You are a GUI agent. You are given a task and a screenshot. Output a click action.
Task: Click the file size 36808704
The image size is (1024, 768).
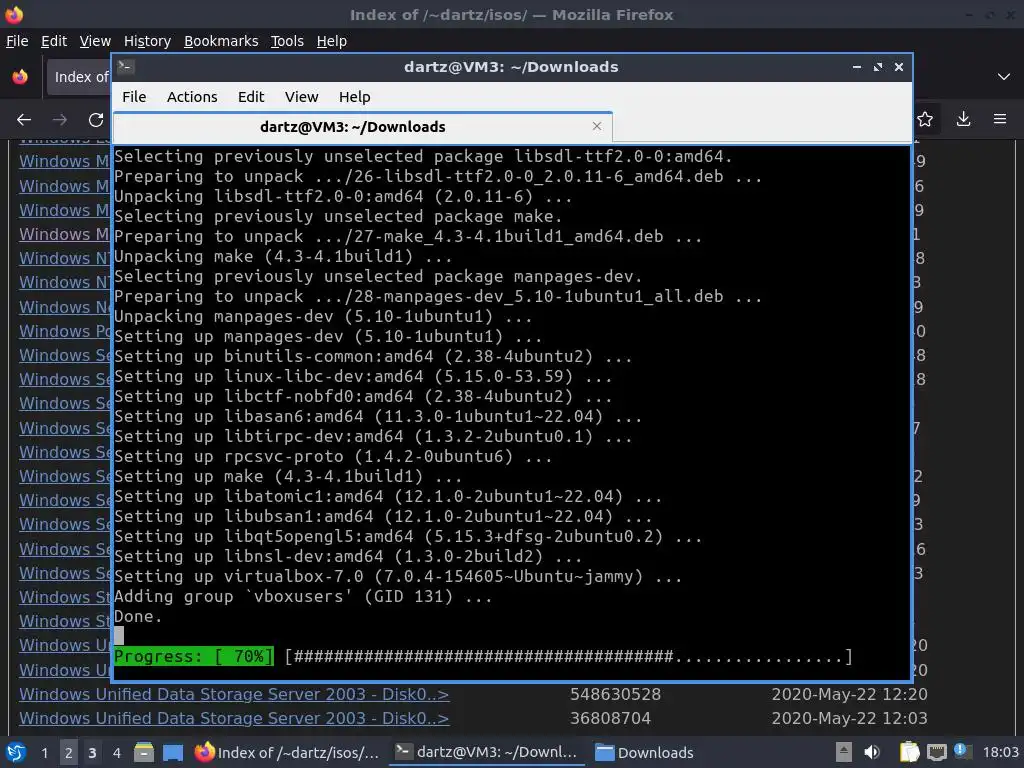610,718
